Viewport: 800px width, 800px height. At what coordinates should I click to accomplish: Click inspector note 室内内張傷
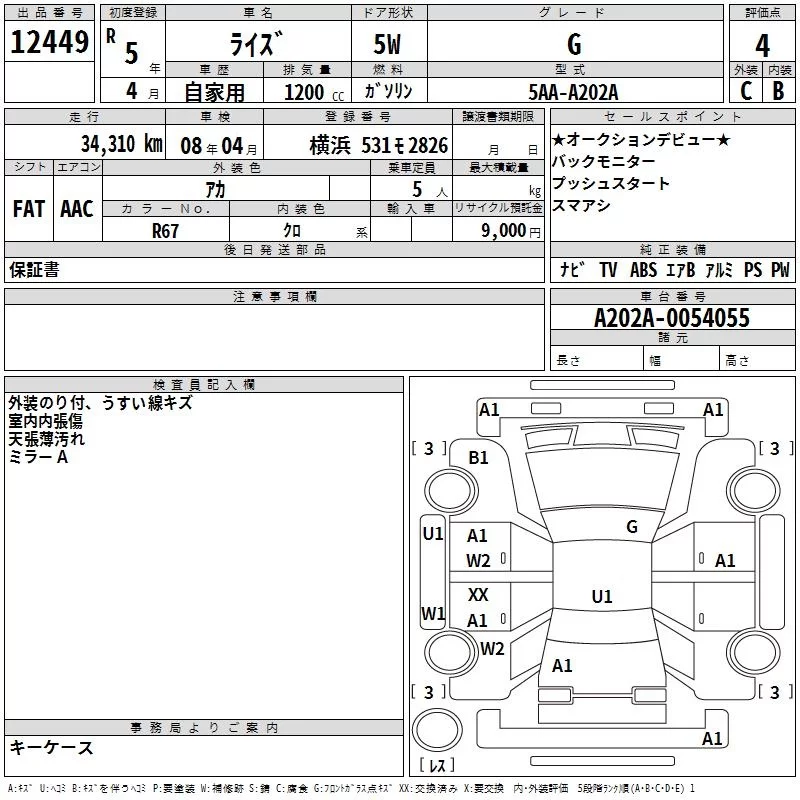click(45, 420)
